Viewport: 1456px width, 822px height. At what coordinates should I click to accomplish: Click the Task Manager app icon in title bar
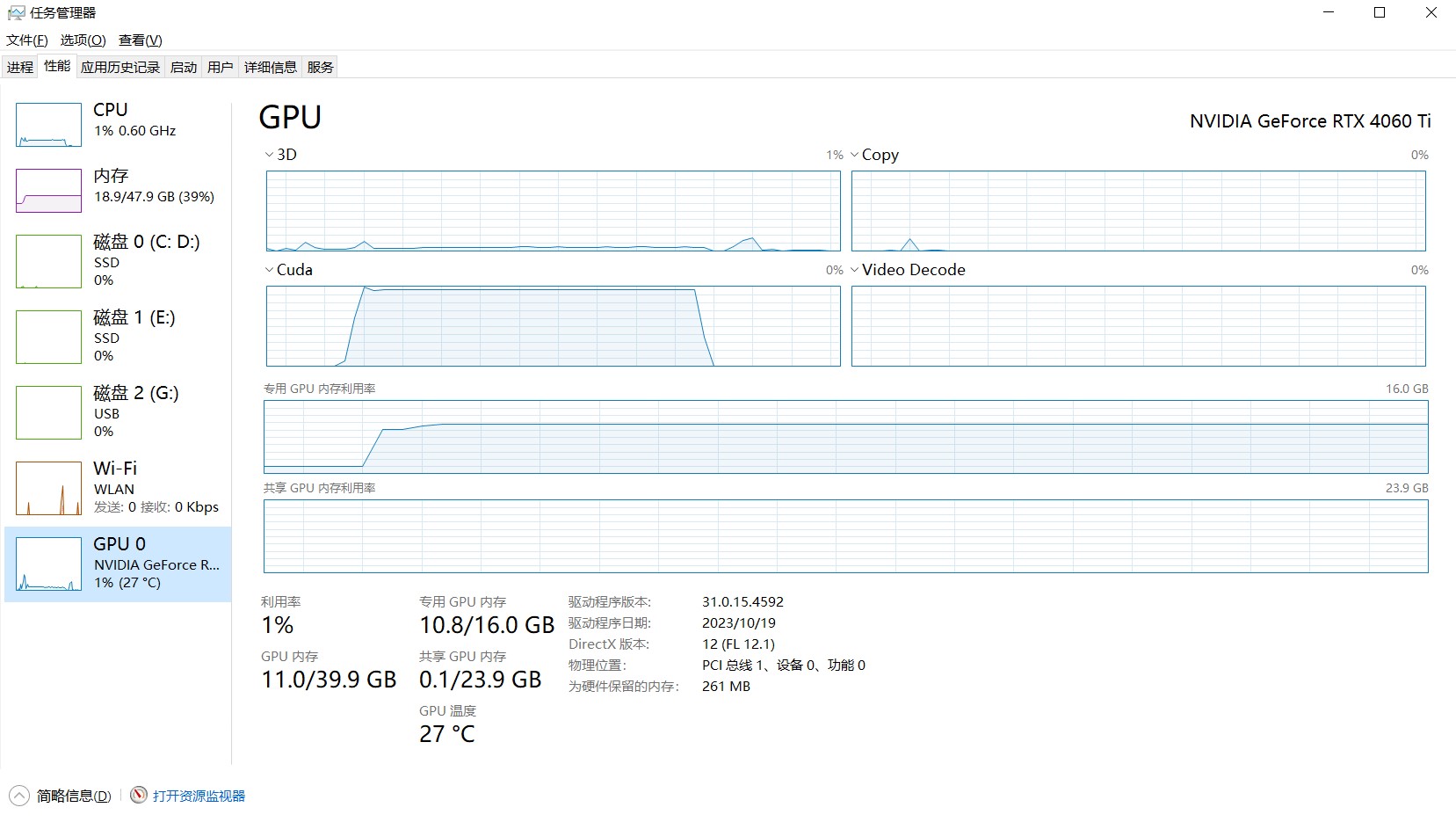16,12
